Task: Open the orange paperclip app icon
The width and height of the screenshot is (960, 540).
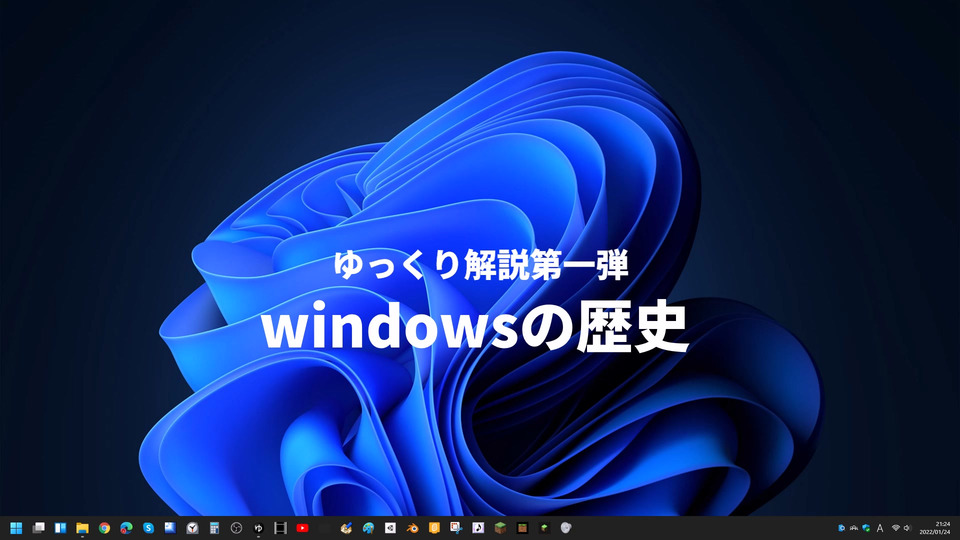Action: pyautogui.click(x=434, y=528)
